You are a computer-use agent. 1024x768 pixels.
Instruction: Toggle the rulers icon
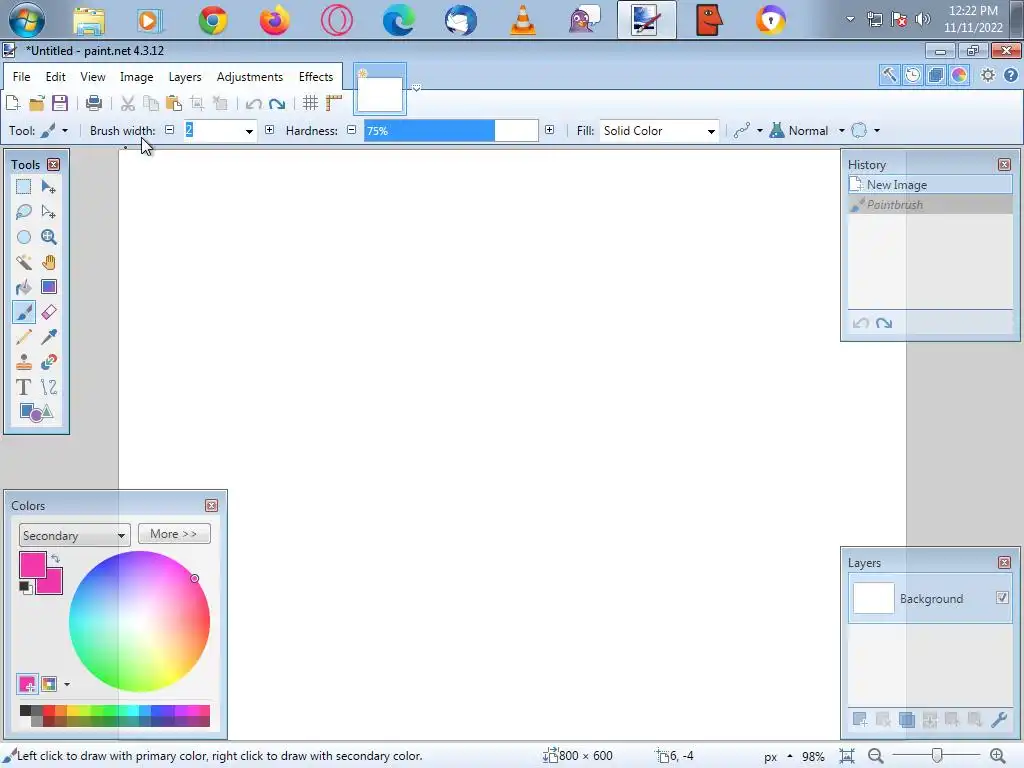[x=334, y=103]
